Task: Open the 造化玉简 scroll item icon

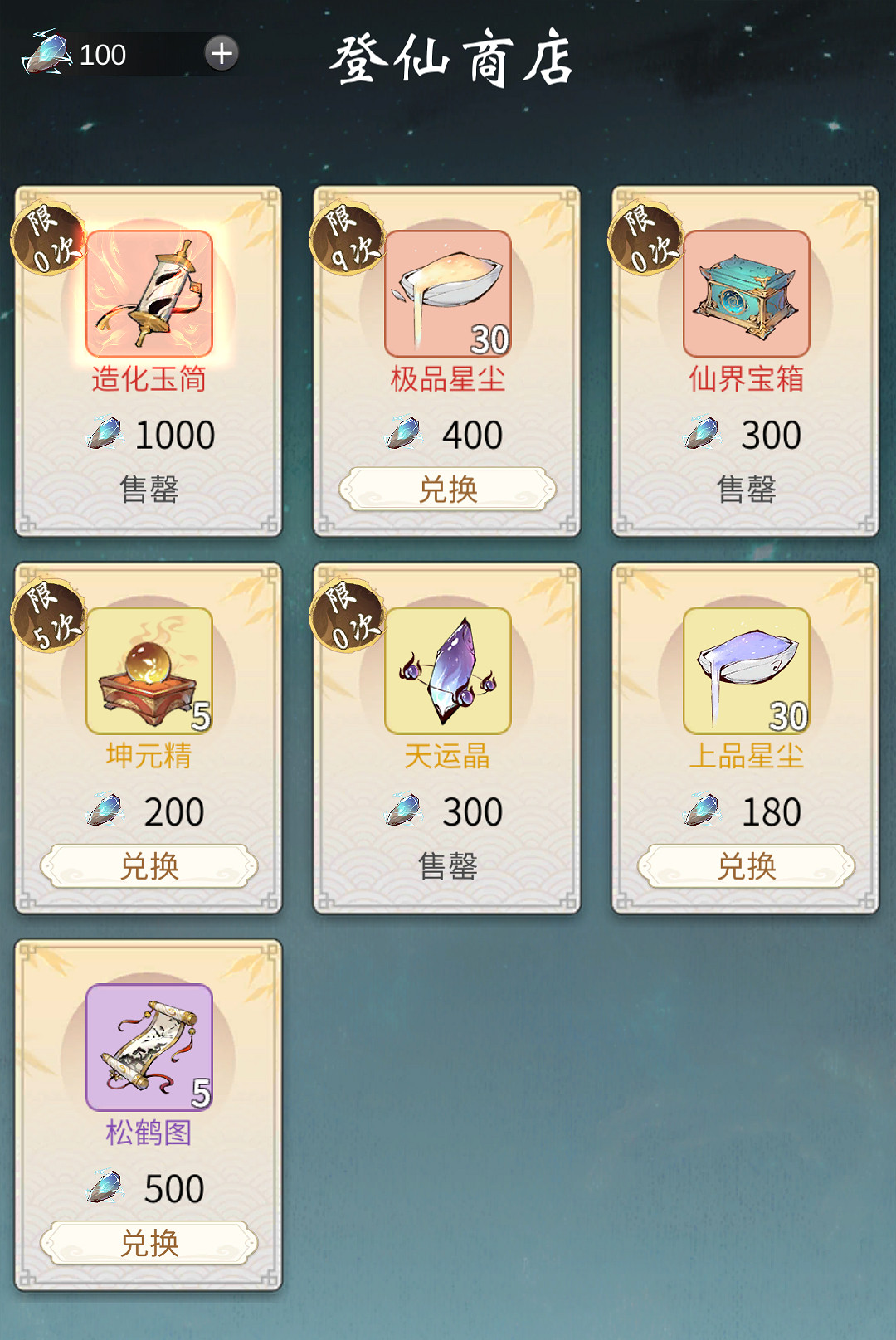Action: [x=149, y=294]
